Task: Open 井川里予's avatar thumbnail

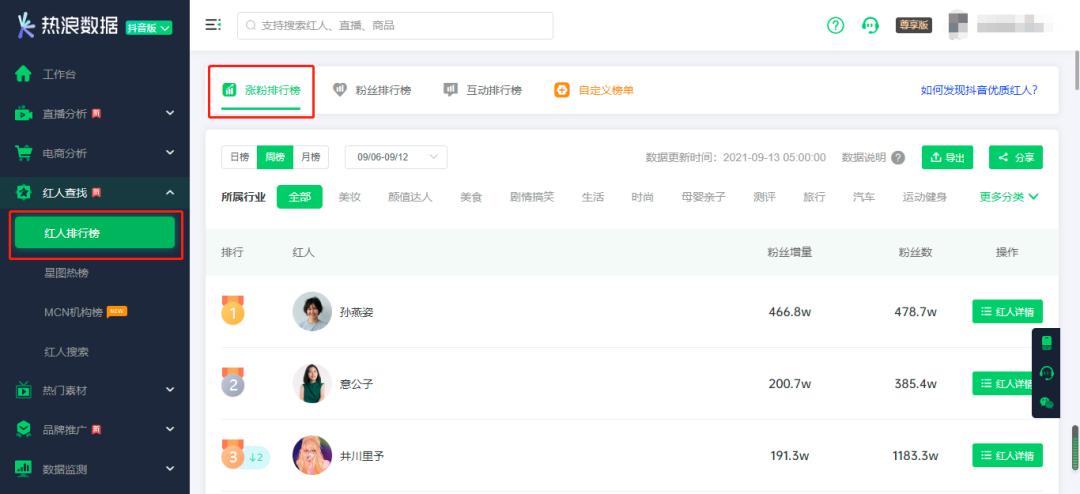Action: (312, 455)
